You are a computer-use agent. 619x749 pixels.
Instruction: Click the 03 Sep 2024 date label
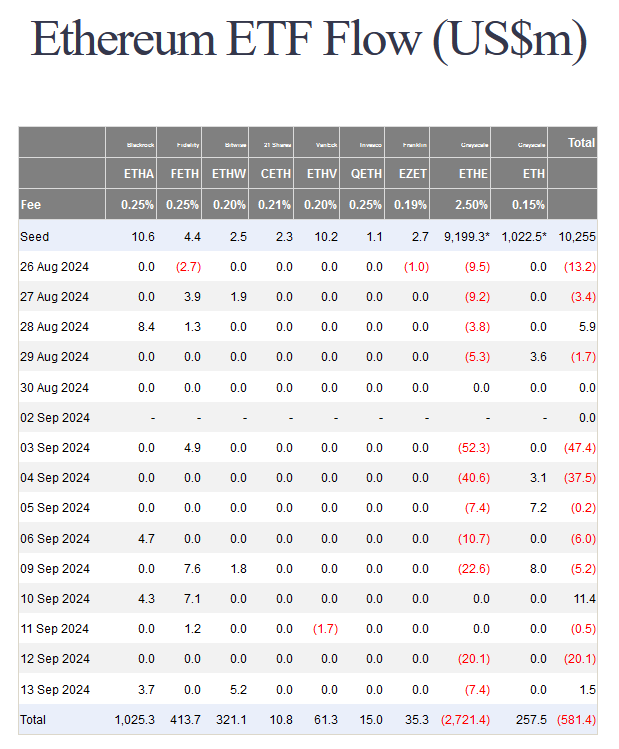click(54, 448)
